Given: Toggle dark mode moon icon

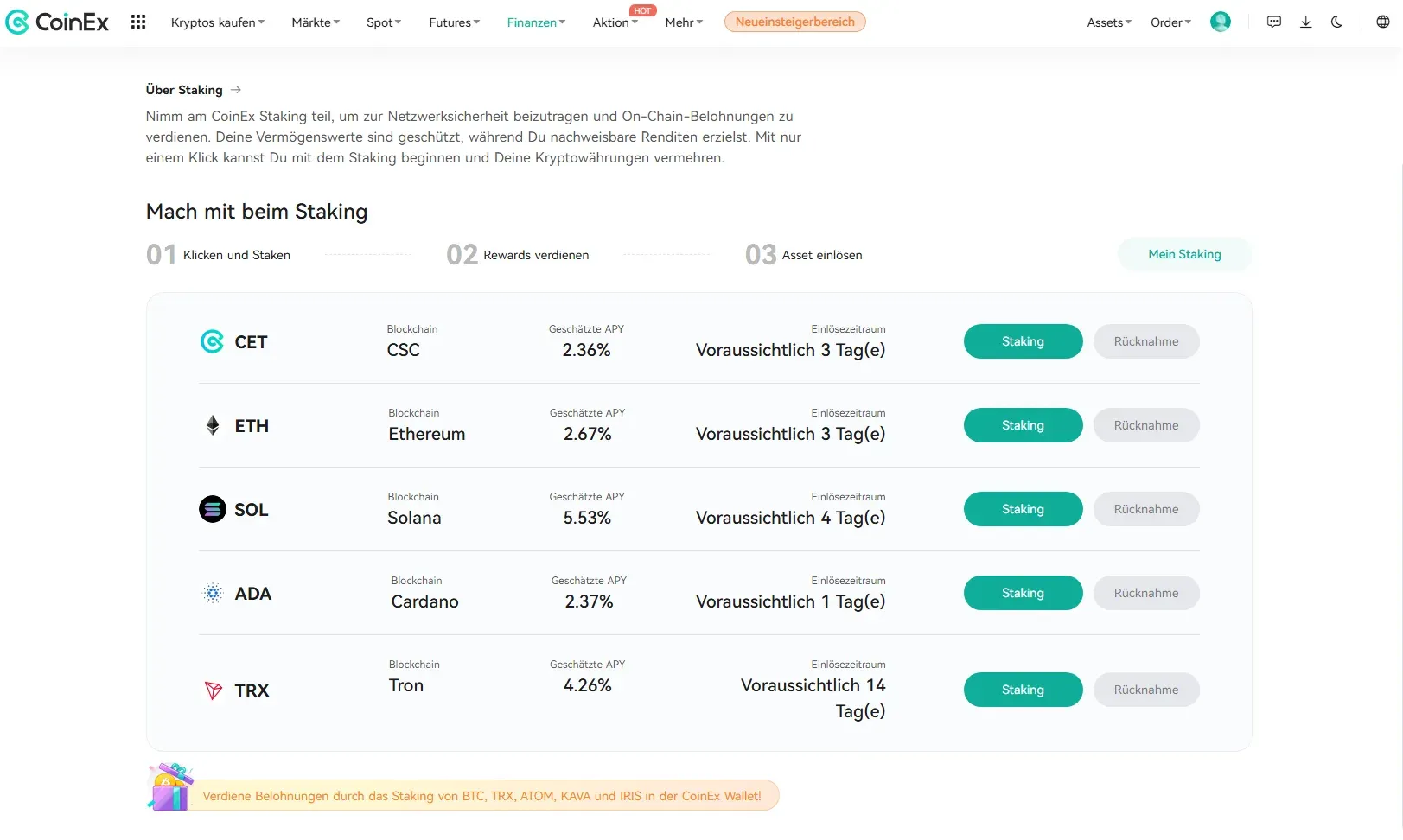Looking at the screenshot, I should click(x=1337, y=22).
